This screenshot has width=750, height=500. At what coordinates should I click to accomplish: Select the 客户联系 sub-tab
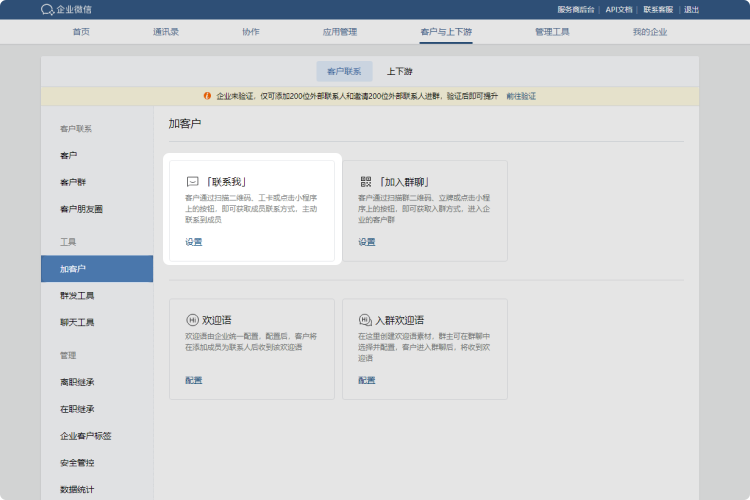click(345, 72)
